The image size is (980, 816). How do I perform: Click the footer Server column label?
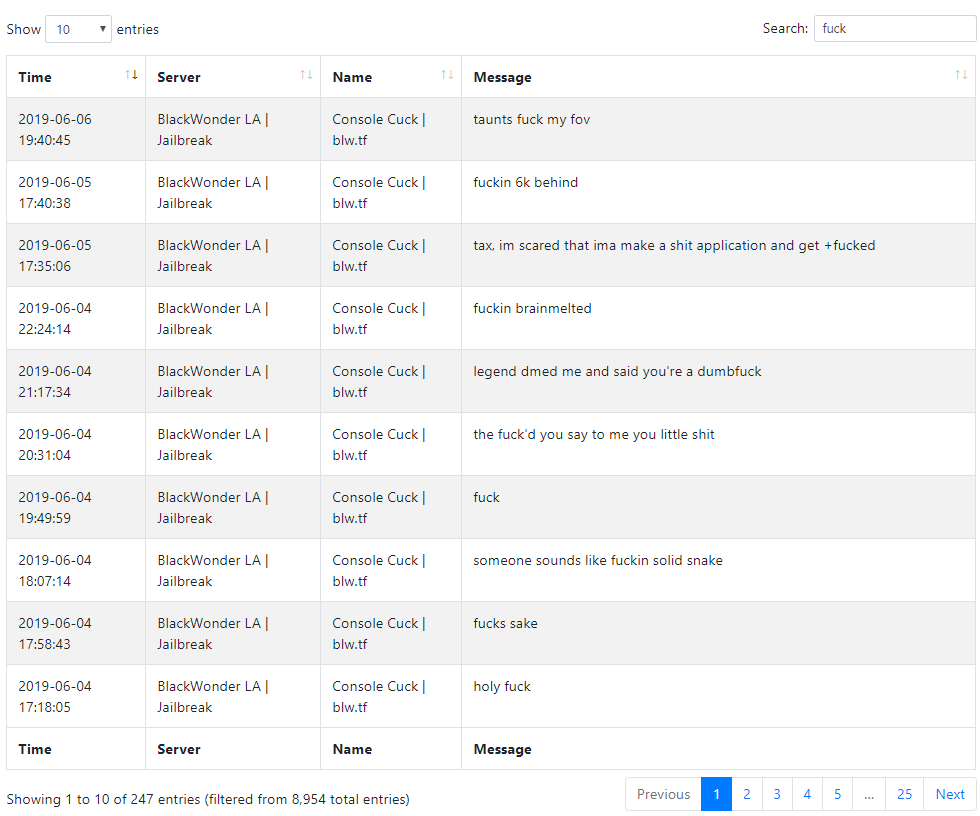point(179,749)
